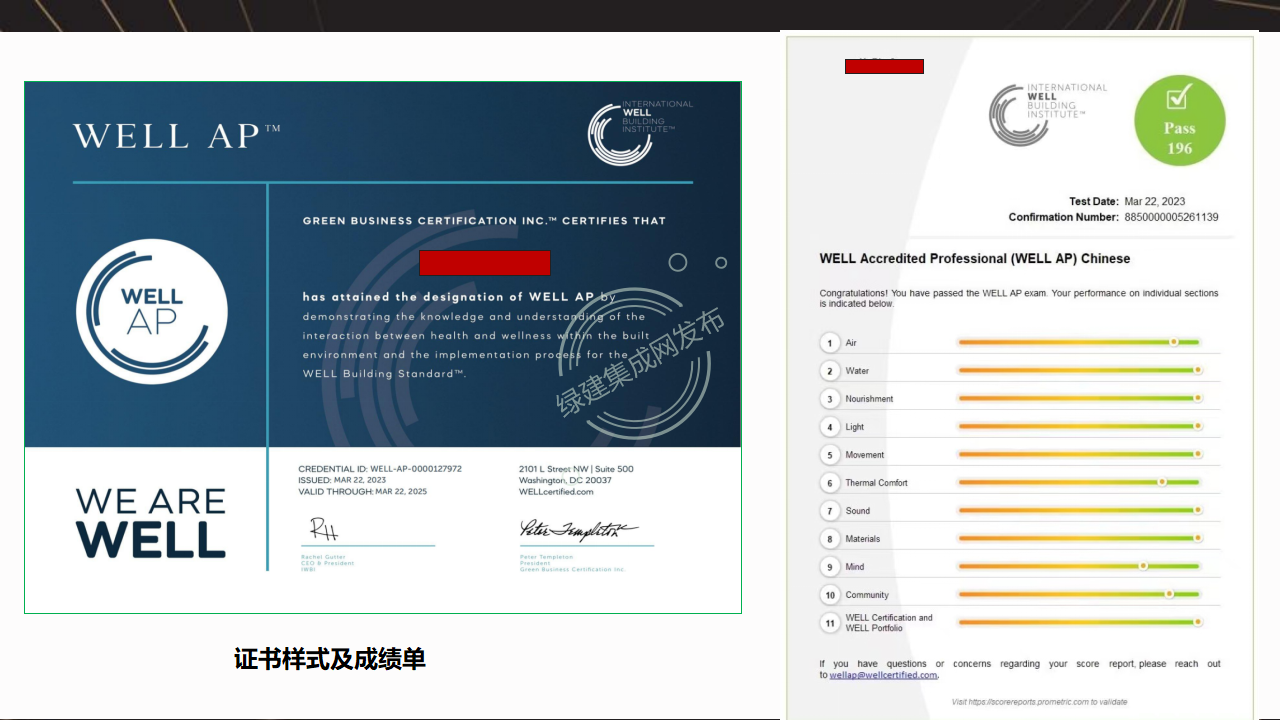The image size is (1280, 720).
Task: Click the "Congratulations!" paragraph on score report
Action: [x=1019, y=298]
